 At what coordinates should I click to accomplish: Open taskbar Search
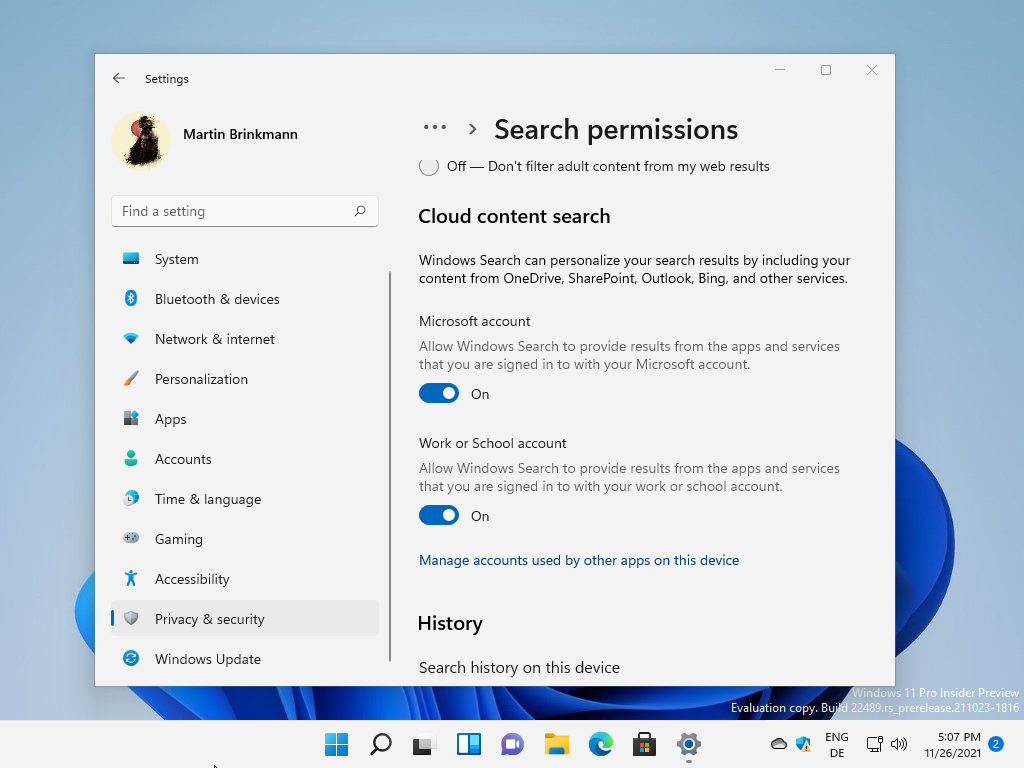coord(381,744)
